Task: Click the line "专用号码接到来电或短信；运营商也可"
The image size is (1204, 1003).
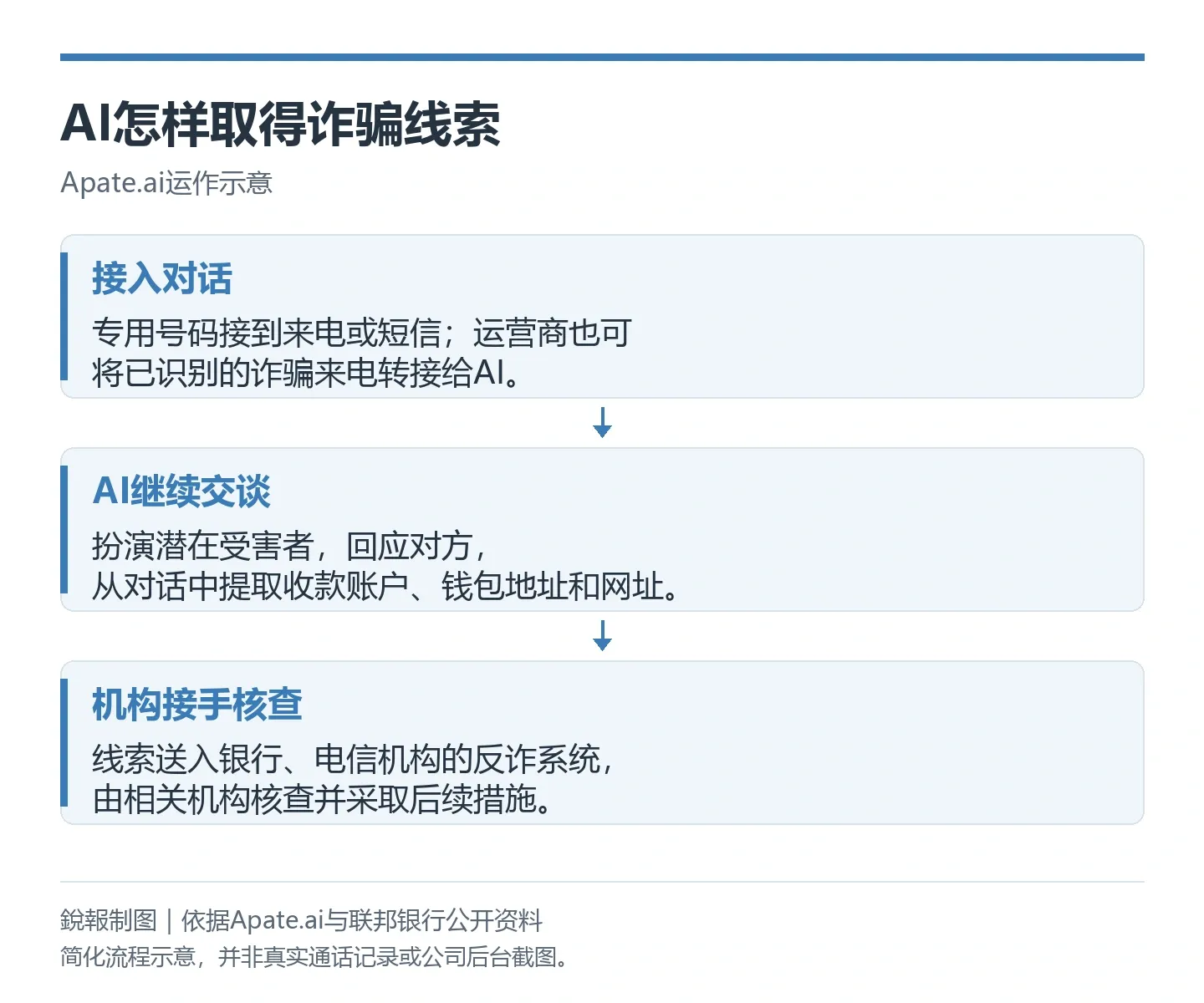Action: pos(362,333)
